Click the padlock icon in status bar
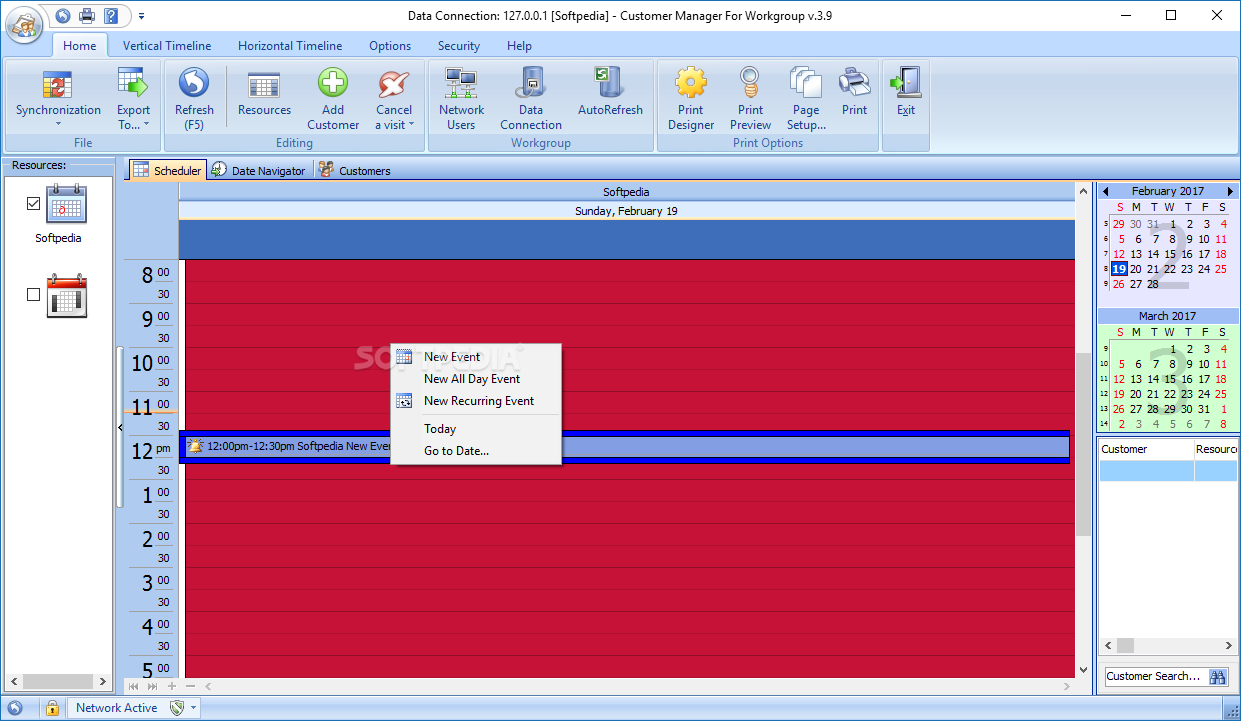Image resolution: width=1241 pixels, height=721 pixels. (x=52, y=708)
